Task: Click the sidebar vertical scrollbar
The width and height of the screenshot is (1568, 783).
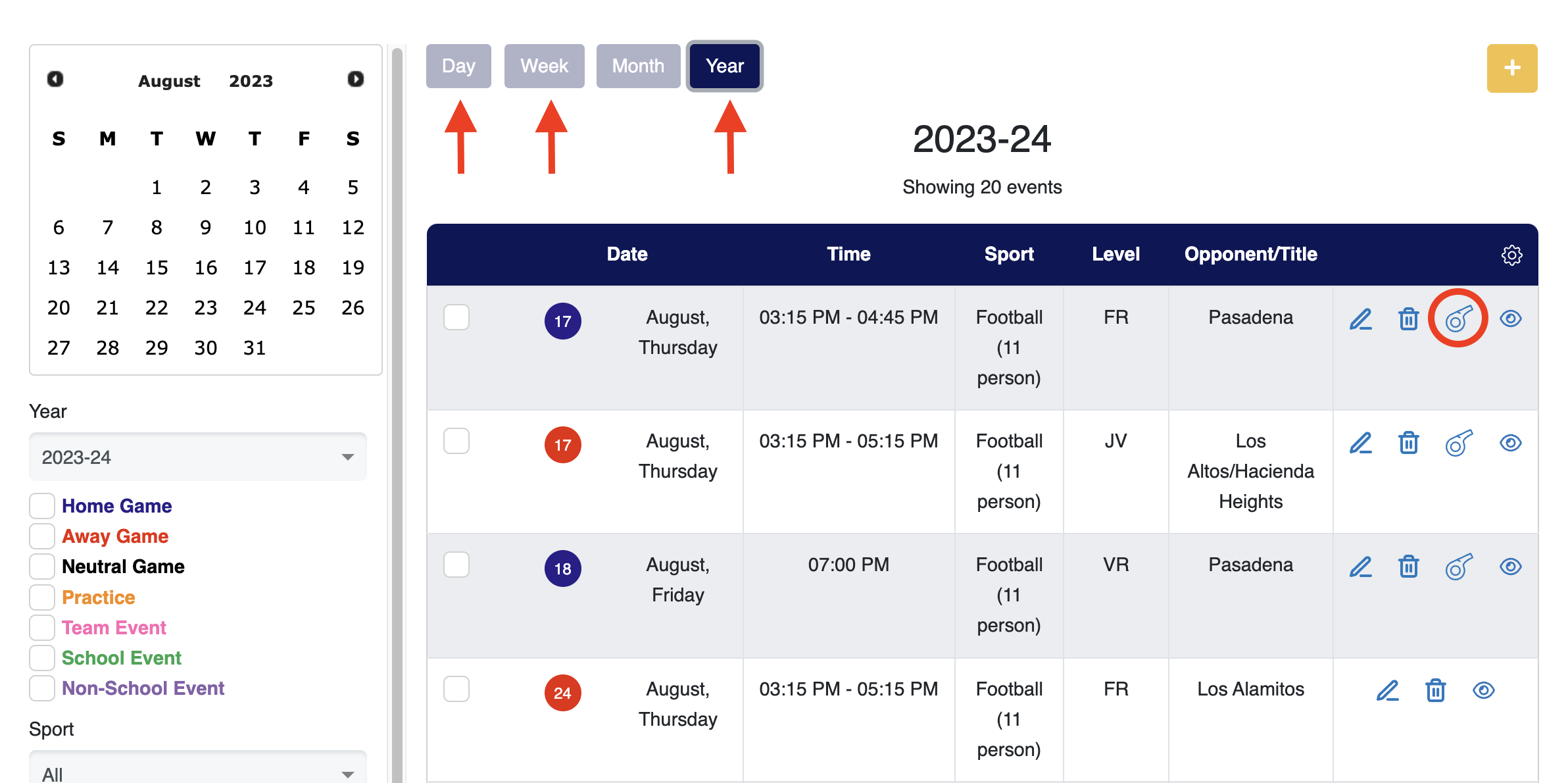Action: pyautogui.click(x=397, y=395)
